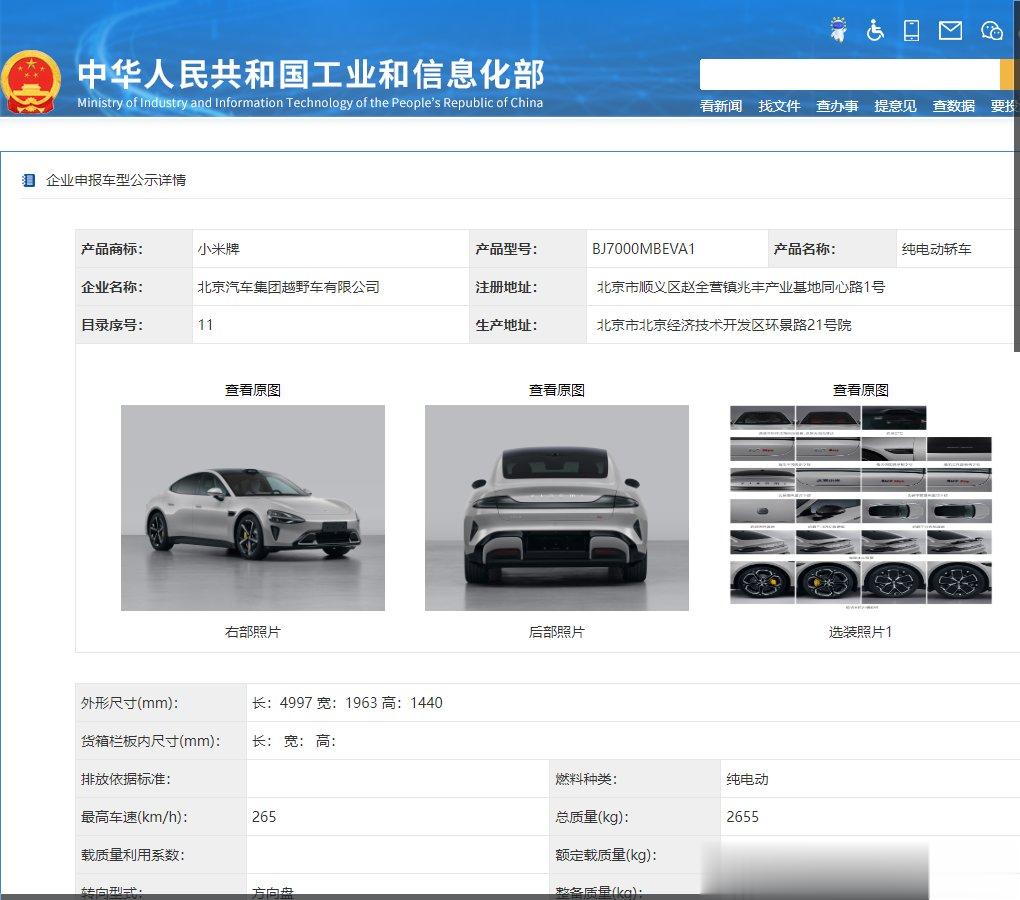The width and height of the screenshot is (1020, 900).
Task: Open the 看新闻 menu
Action: [x=721, y=106]
